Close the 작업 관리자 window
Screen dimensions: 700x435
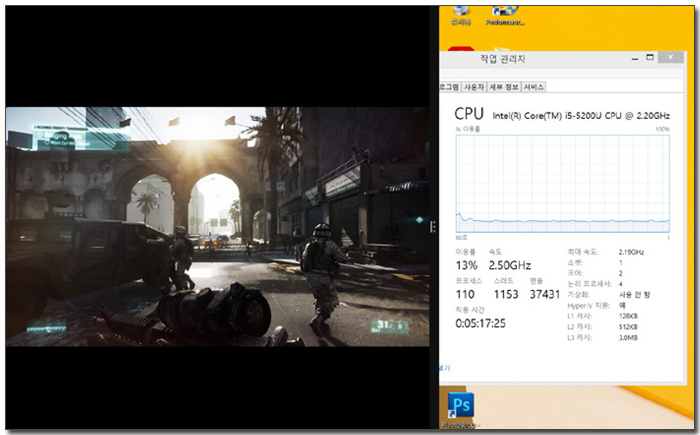[x=671, y=57]
